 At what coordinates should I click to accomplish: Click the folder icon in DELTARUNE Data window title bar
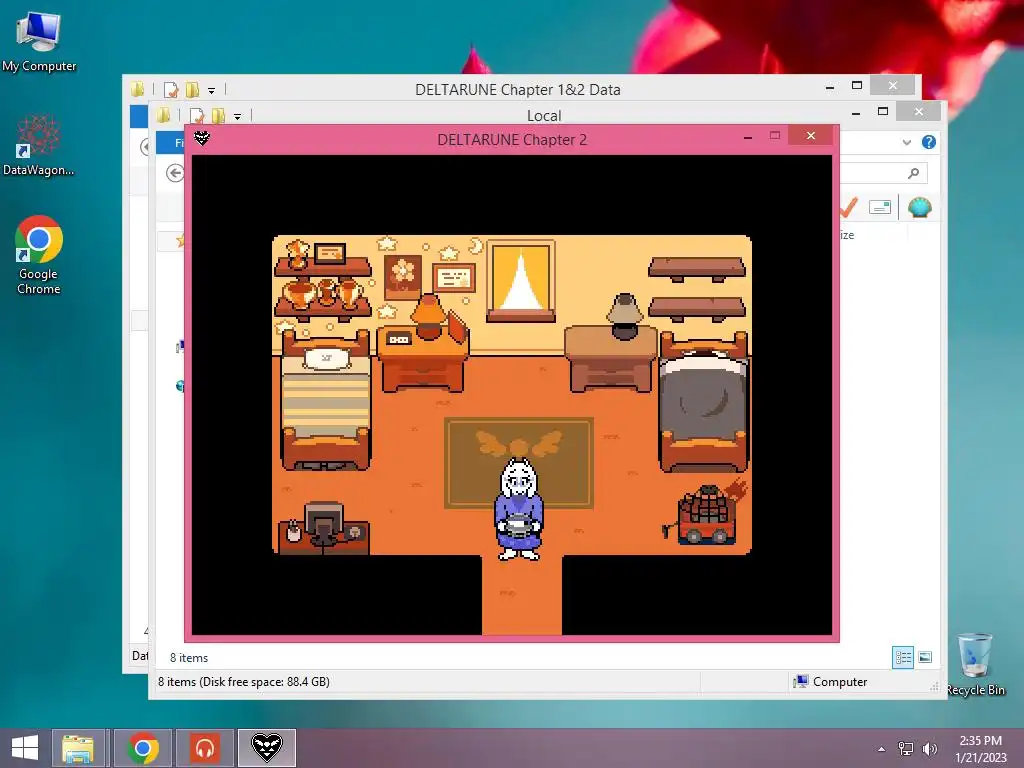[x=137, y=89]
